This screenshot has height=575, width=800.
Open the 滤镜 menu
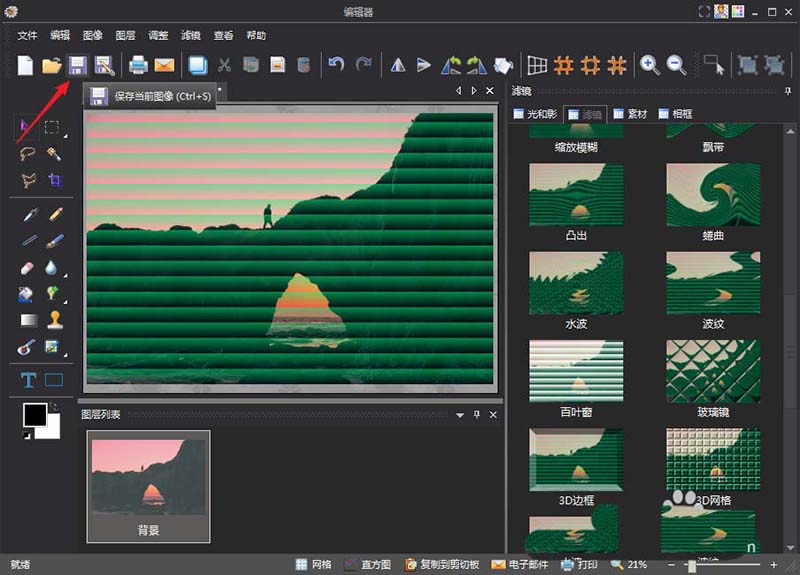(x=190, y=35)
